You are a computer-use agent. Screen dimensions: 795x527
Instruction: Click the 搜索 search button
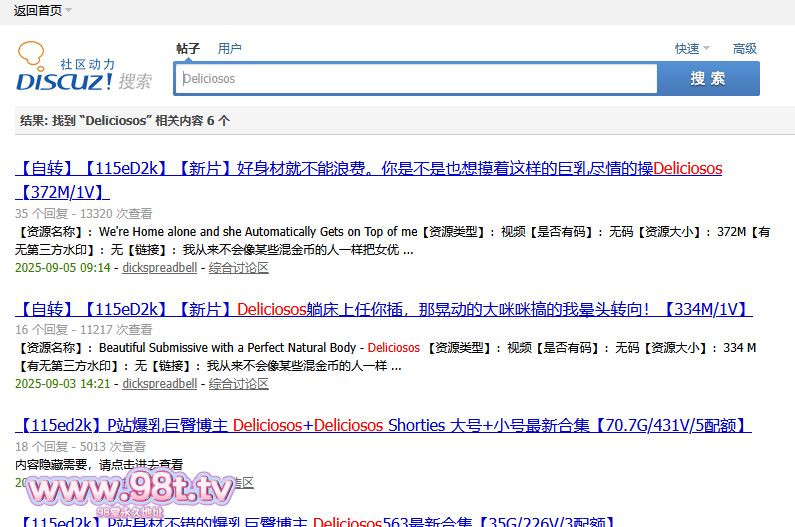point(708,79)
